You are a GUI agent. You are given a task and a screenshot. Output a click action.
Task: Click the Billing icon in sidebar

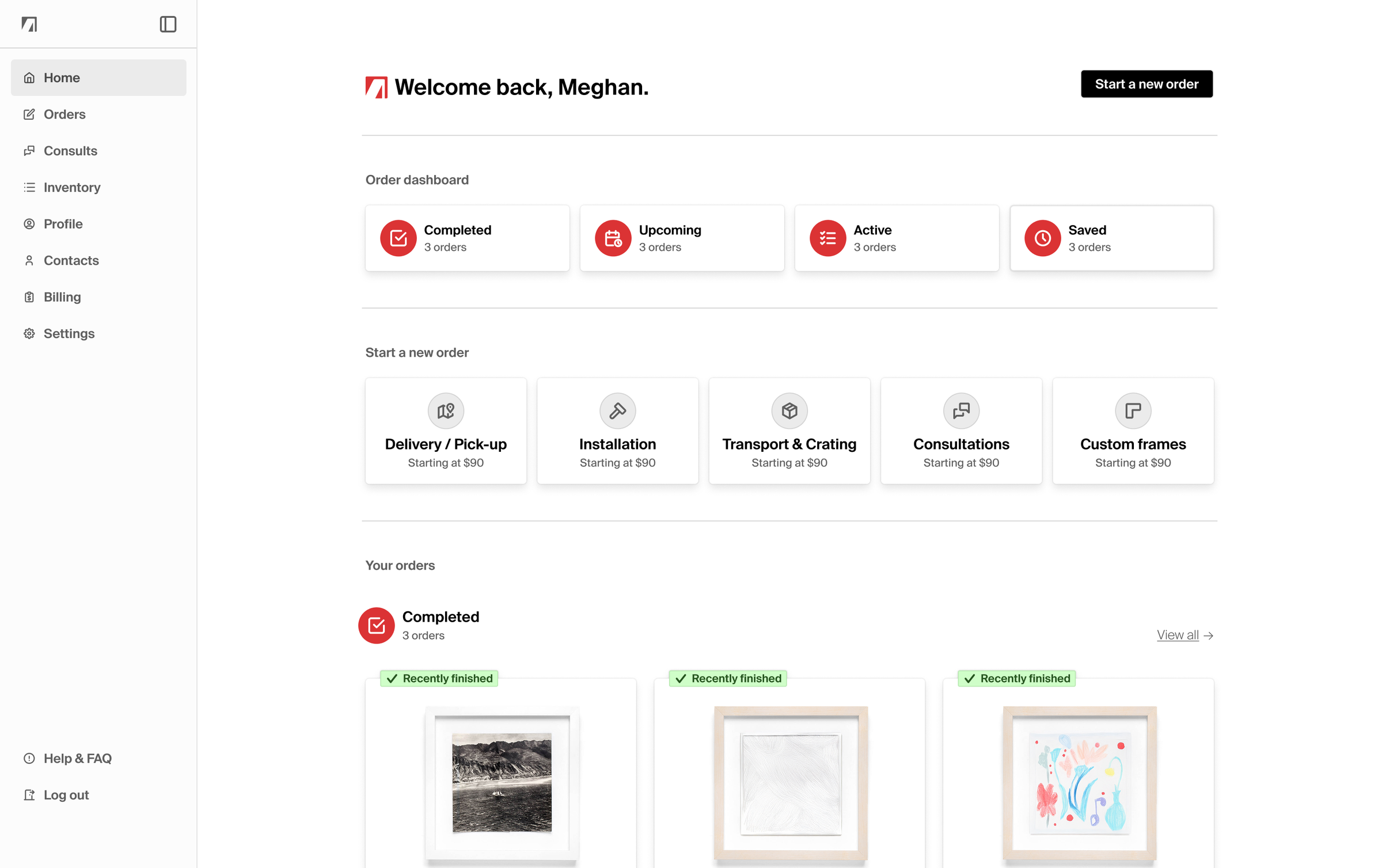click(x=29, y=297)
